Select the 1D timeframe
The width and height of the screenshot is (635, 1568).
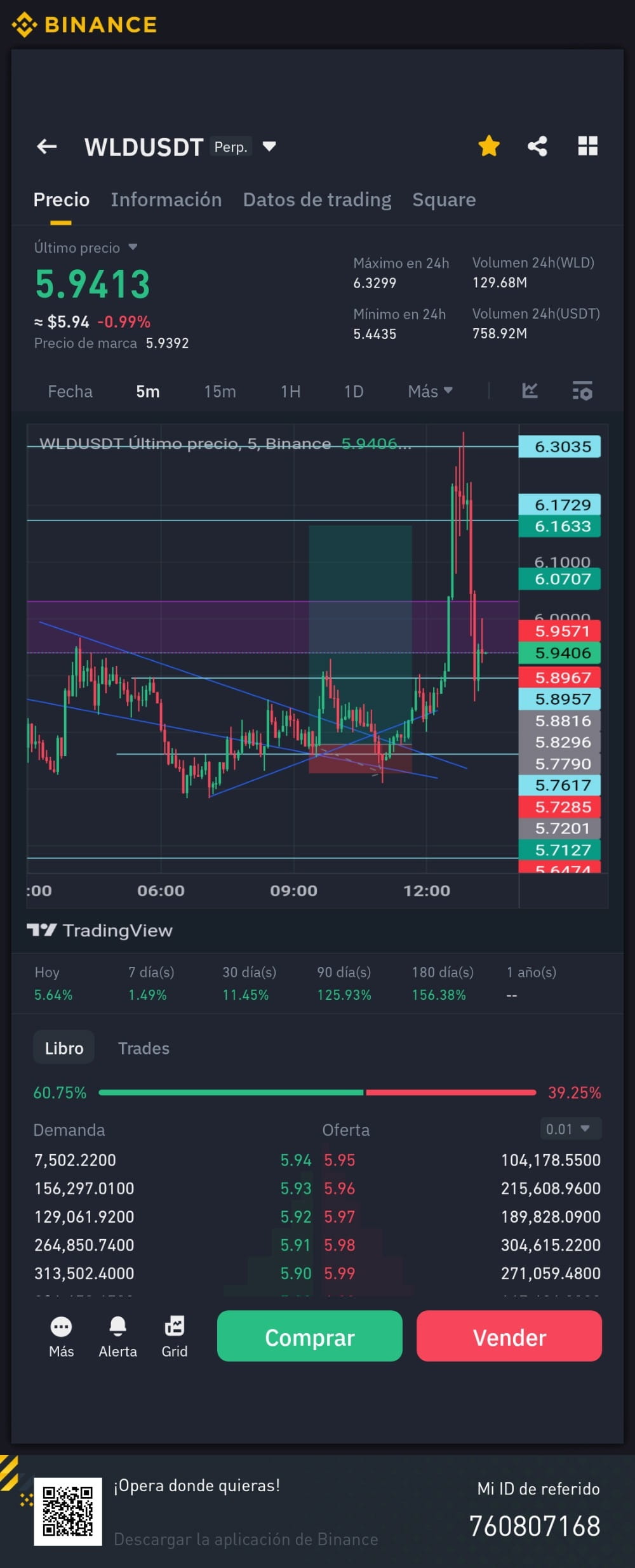354,391
